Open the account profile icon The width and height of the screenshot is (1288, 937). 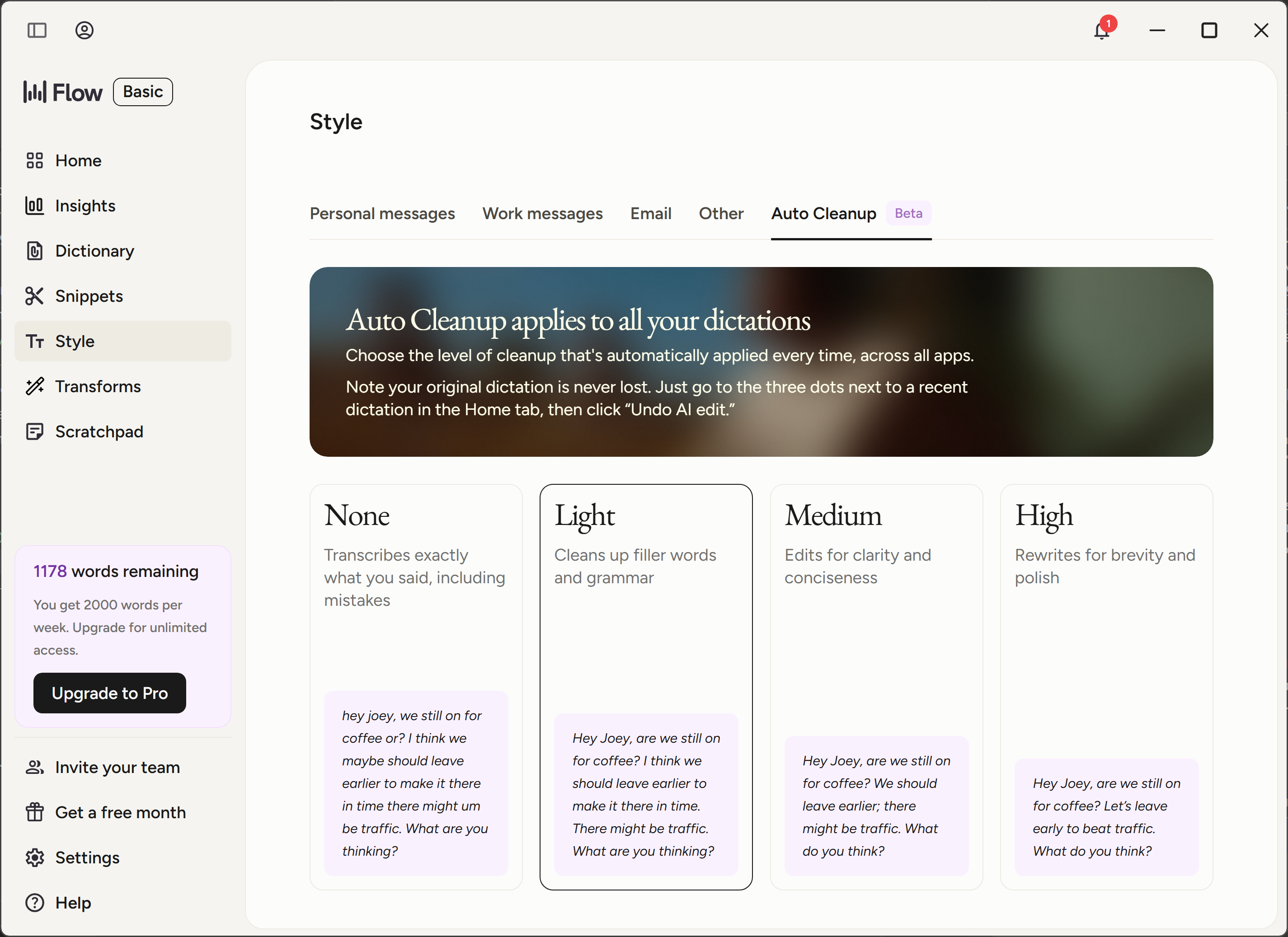click(85, 30)
